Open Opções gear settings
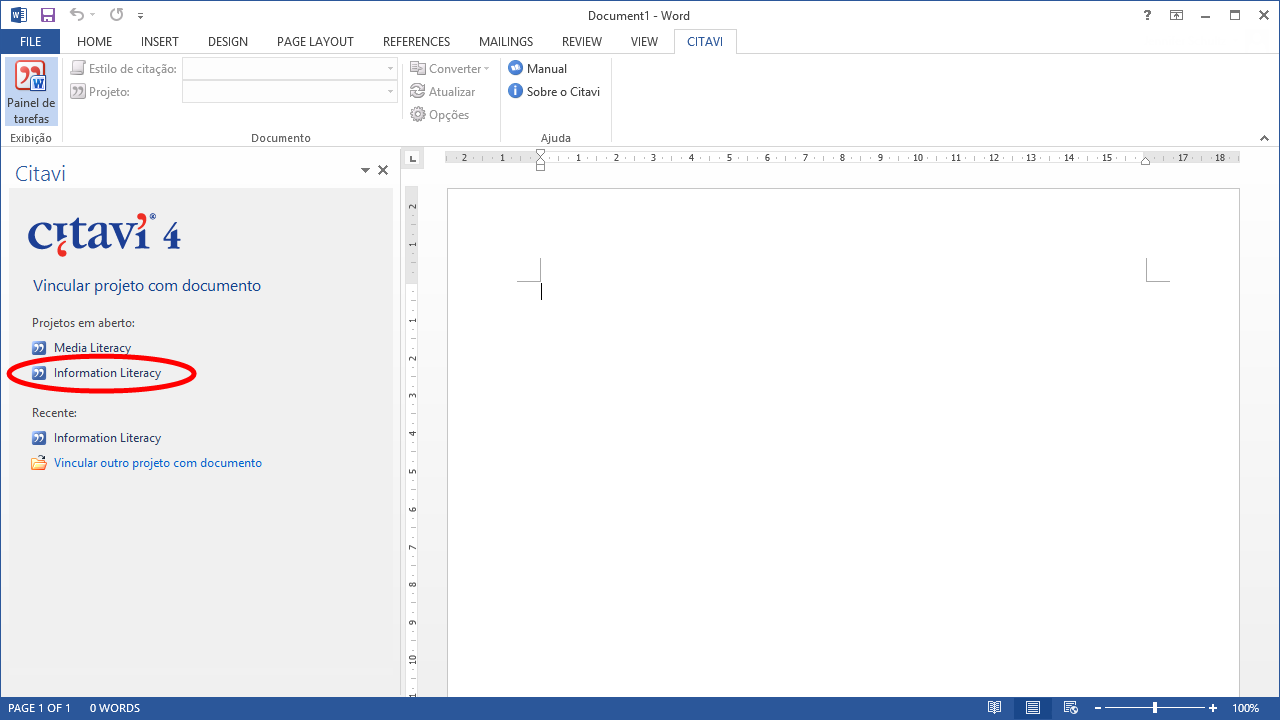The height and width of the screenshot is (720, 1280). pos(440,115)
